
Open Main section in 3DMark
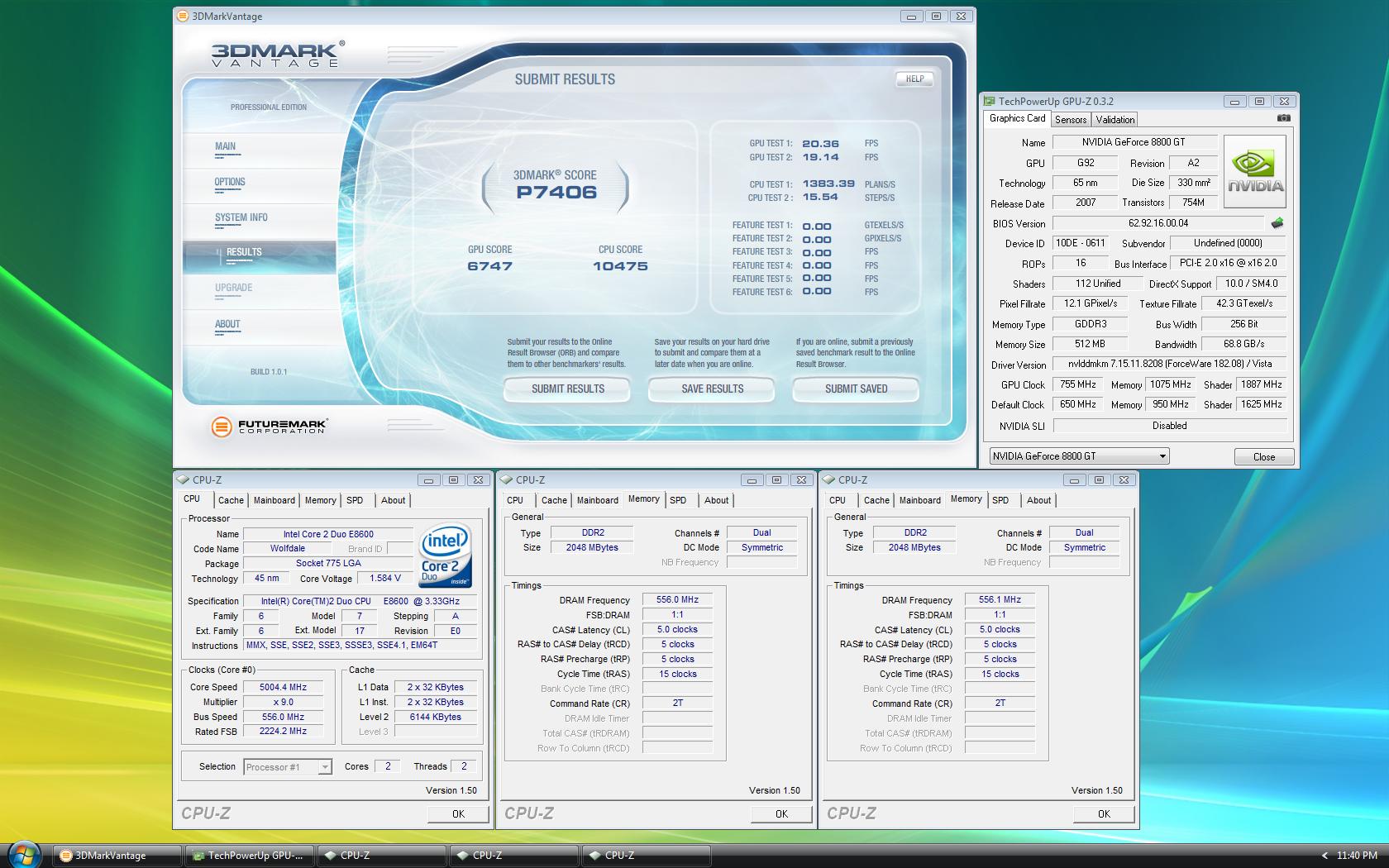point(225,146)
